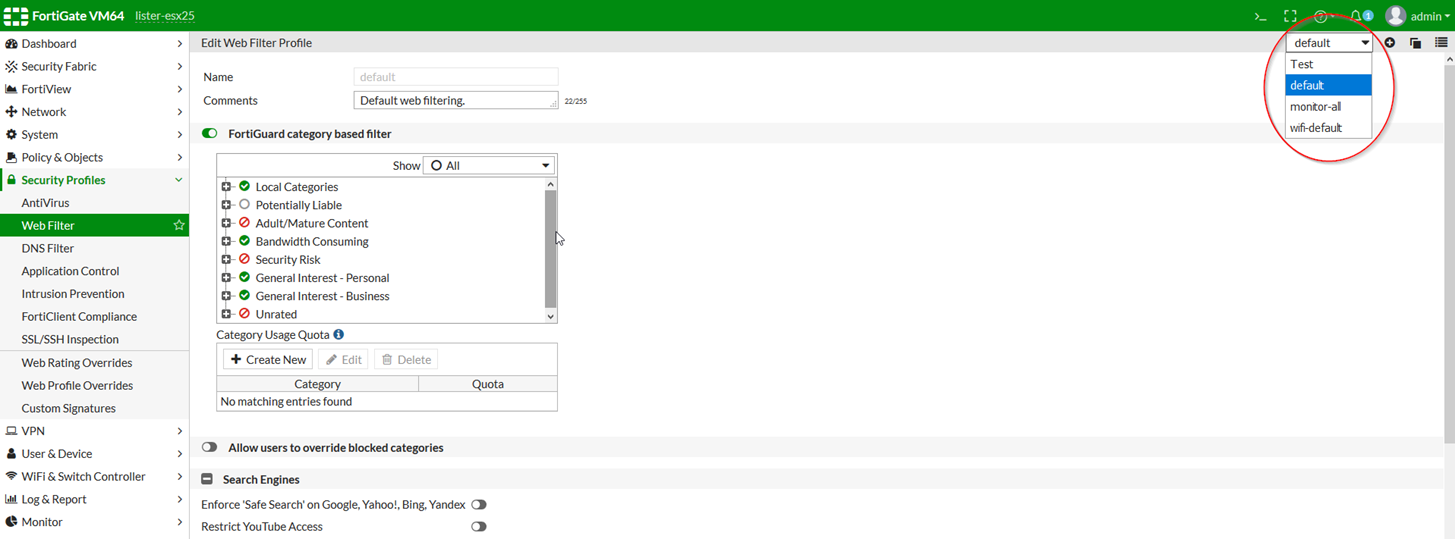Click the category list vertical scrollbar
Image resolution: width=1455 pixels, height=539 pixels.
point(550,250)
